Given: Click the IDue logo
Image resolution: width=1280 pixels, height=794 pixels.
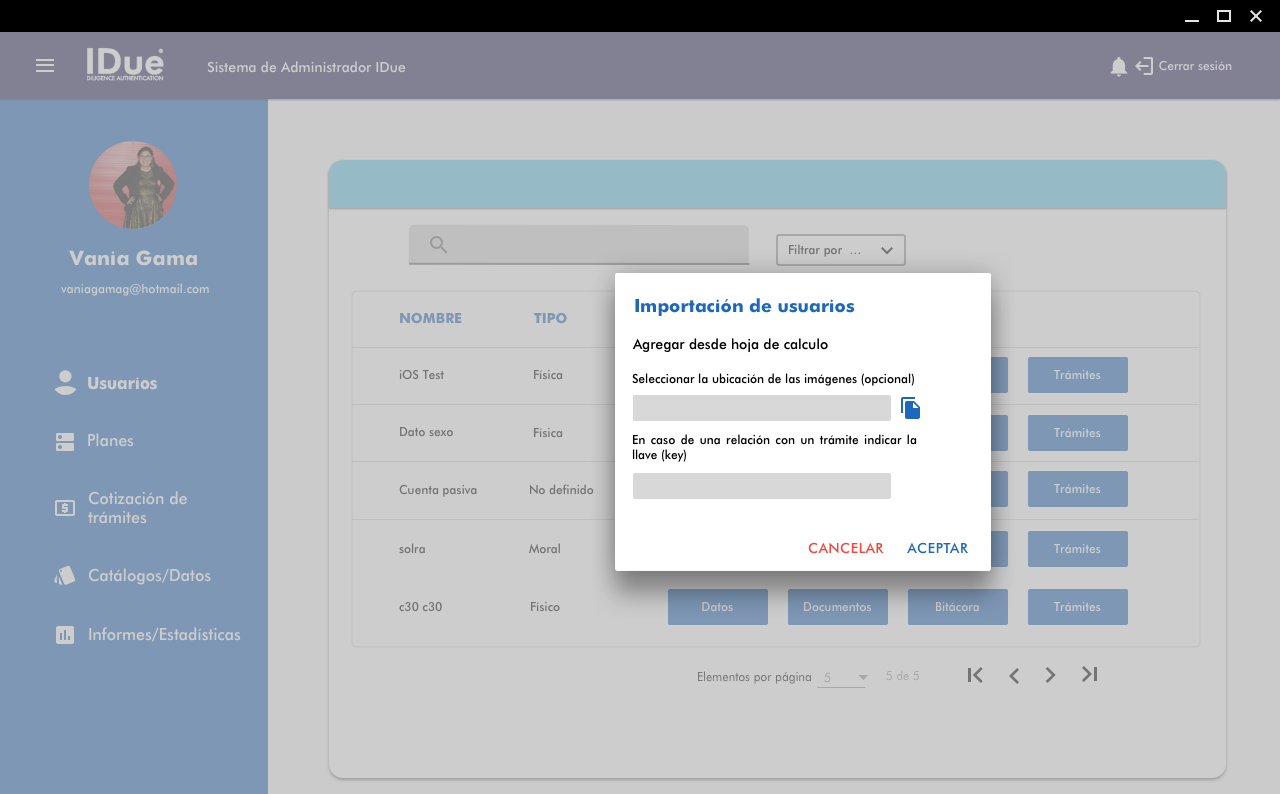Looking at the screenshot, I should click(125, 65).
